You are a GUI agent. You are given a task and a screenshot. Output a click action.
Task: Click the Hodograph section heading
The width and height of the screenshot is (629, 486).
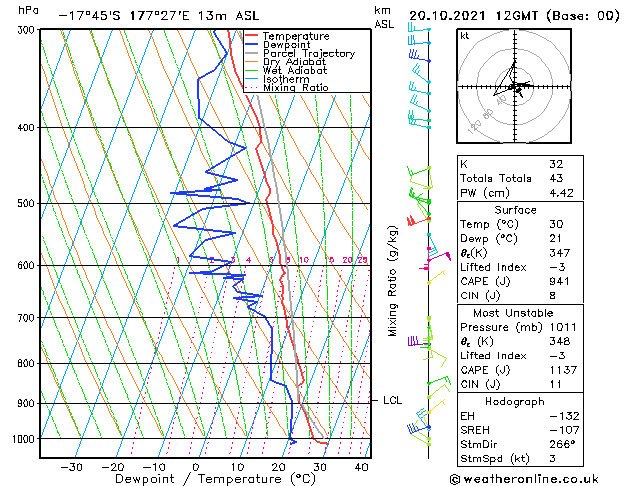(x=515, y=401)
